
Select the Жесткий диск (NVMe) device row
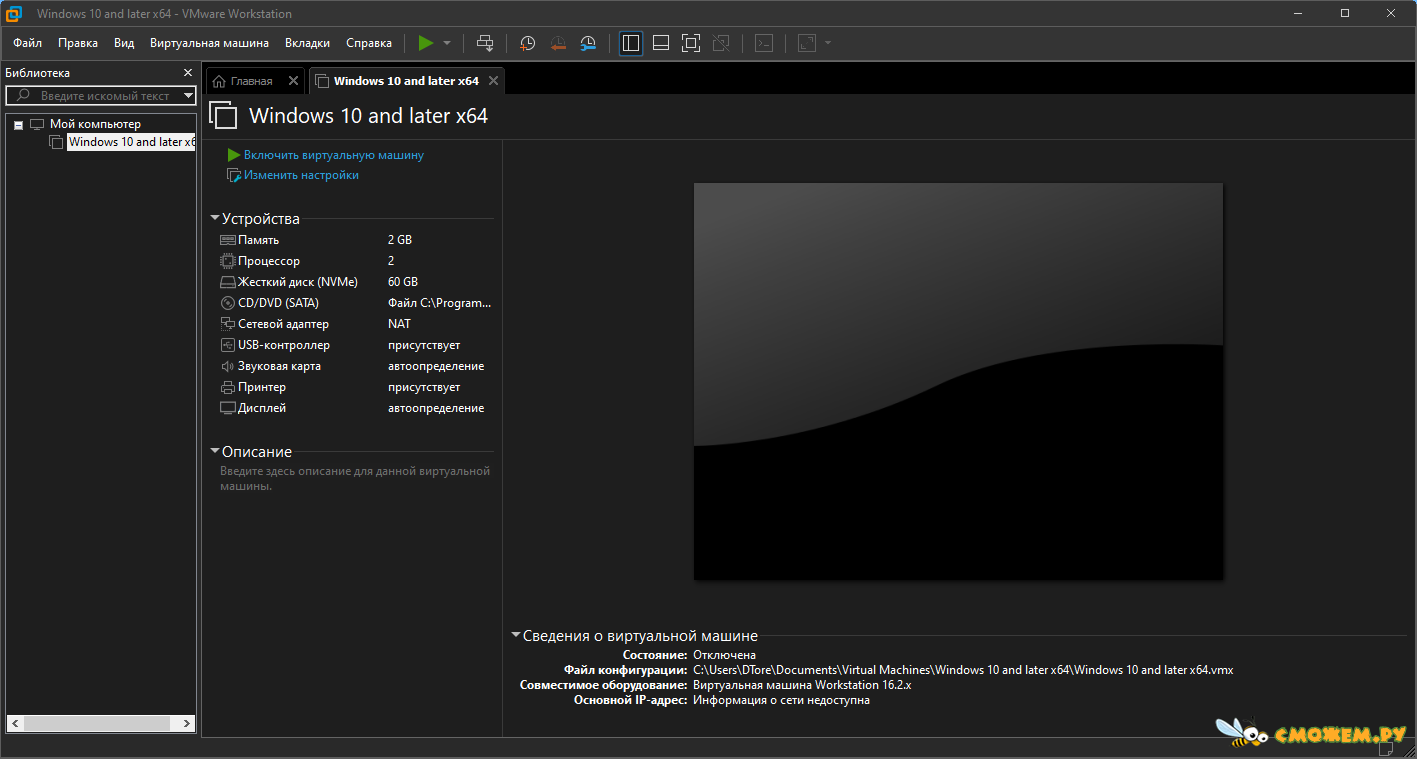click(355, 282)
